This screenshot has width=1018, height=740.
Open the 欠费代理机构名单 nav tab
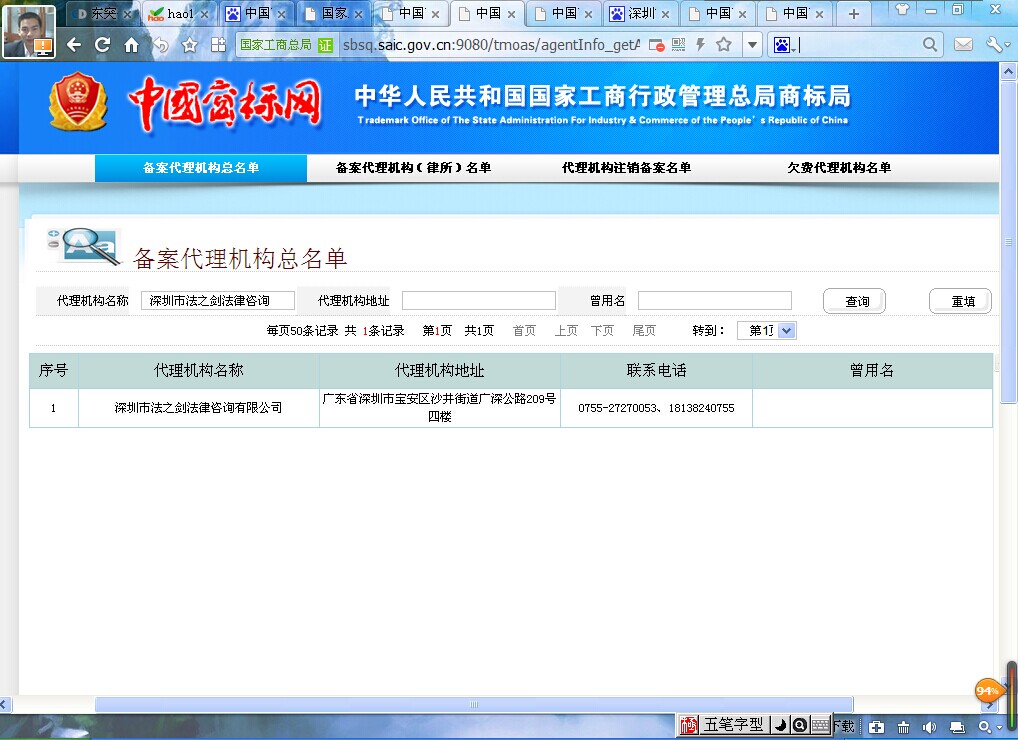click(x=839, y=167)
